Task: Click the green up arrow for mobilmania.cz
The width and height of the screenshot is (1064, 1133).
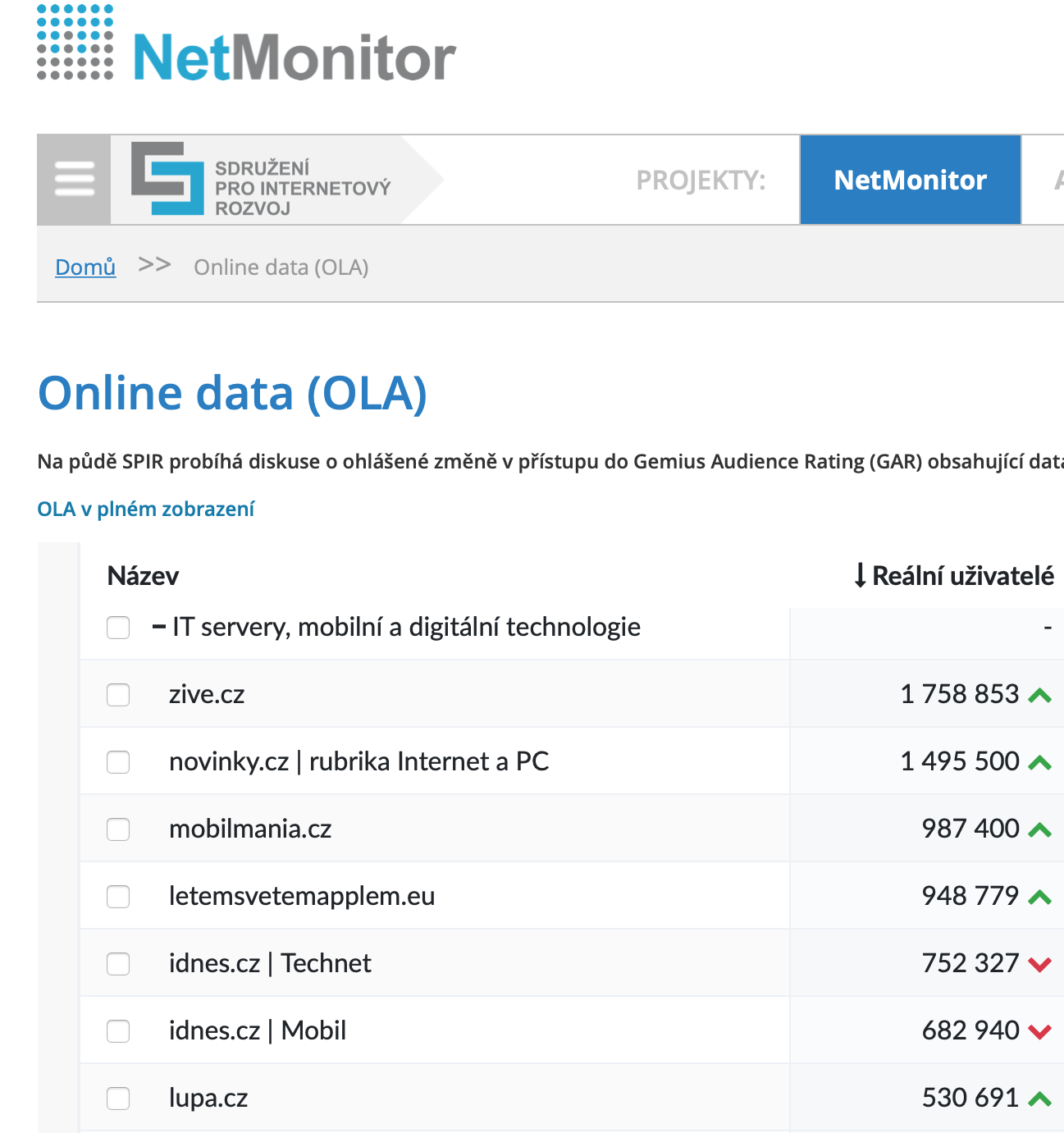Action: tap(1039, 830)
